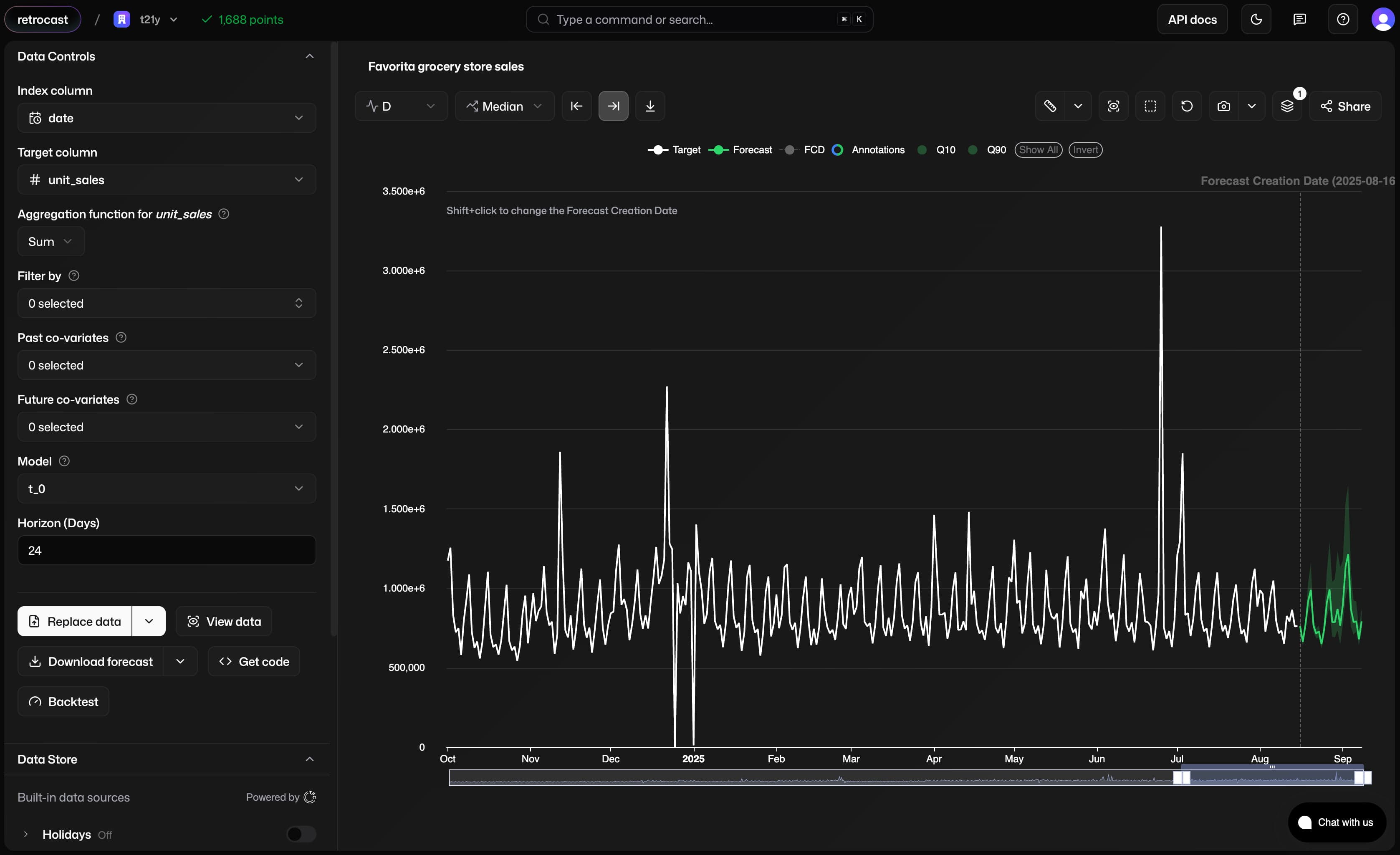Click help icon next to Model label
The width and height of the screenshot is (1400, 855).
pos(64,461)
